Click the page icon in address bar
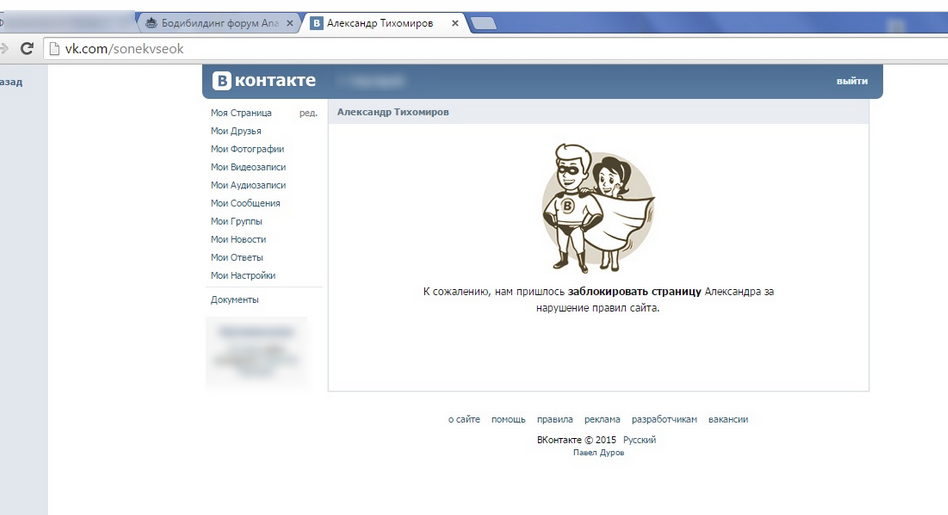948x515 pixels. pos(55,48)
